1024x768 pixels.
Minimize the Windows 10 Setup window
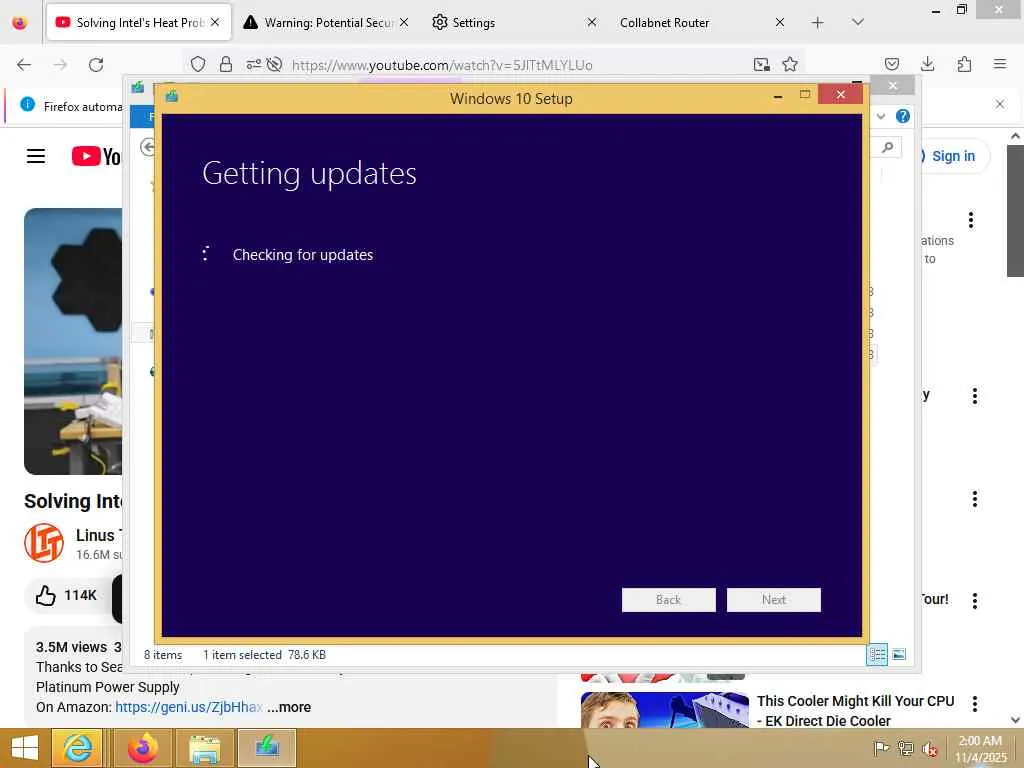coord(778,96)
